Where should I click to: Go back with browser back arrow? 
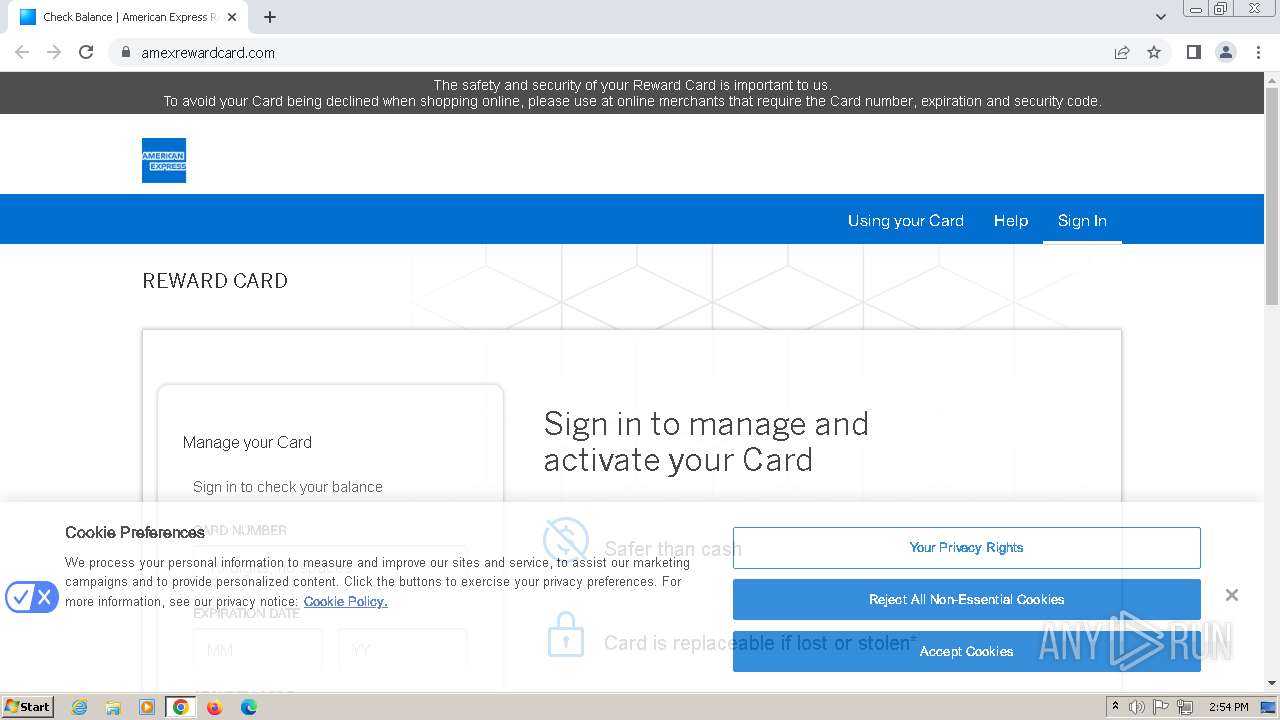[22, 52]
